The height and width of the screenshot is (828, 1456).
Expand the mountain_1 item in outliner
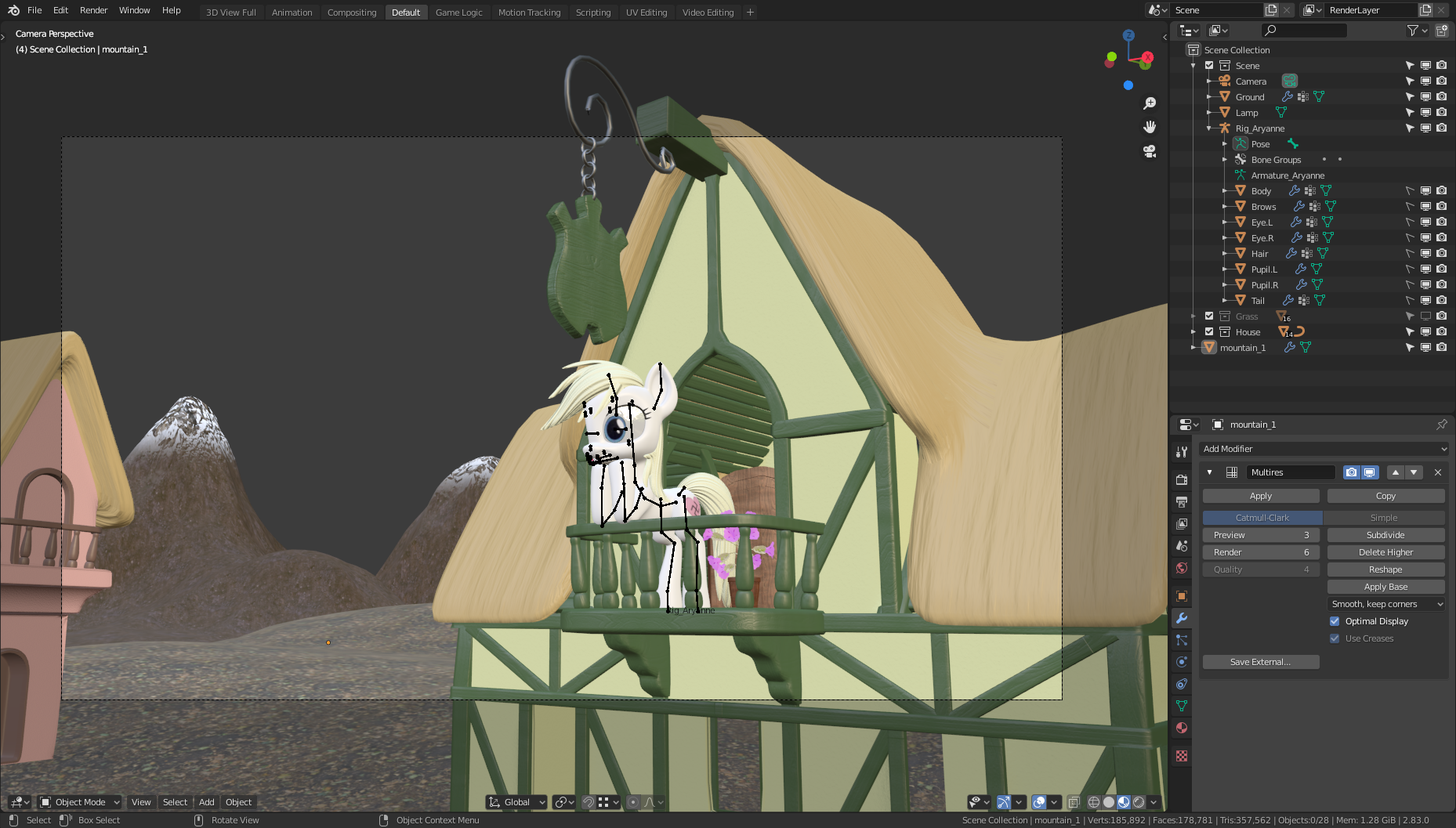click(1193, 348)
